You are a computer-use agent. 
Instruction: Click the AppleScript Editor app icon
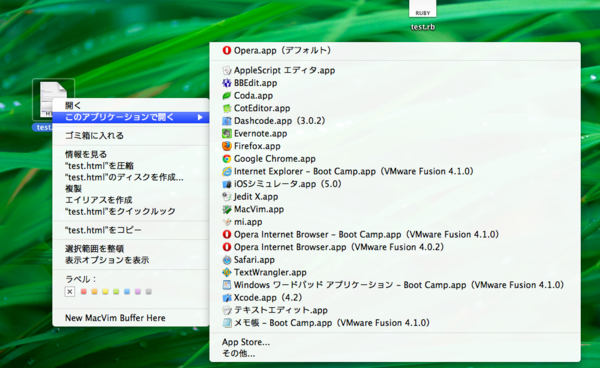point(227,70)
